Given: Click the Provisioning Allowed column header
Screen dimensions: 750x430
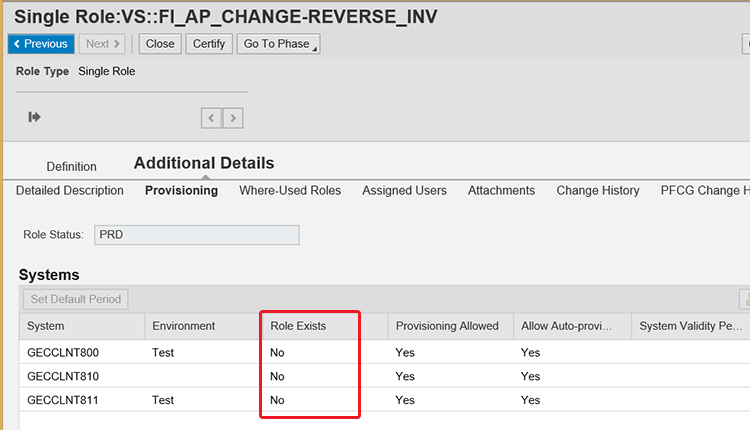Looking at the screenshot, I should [x=447, y=326].
